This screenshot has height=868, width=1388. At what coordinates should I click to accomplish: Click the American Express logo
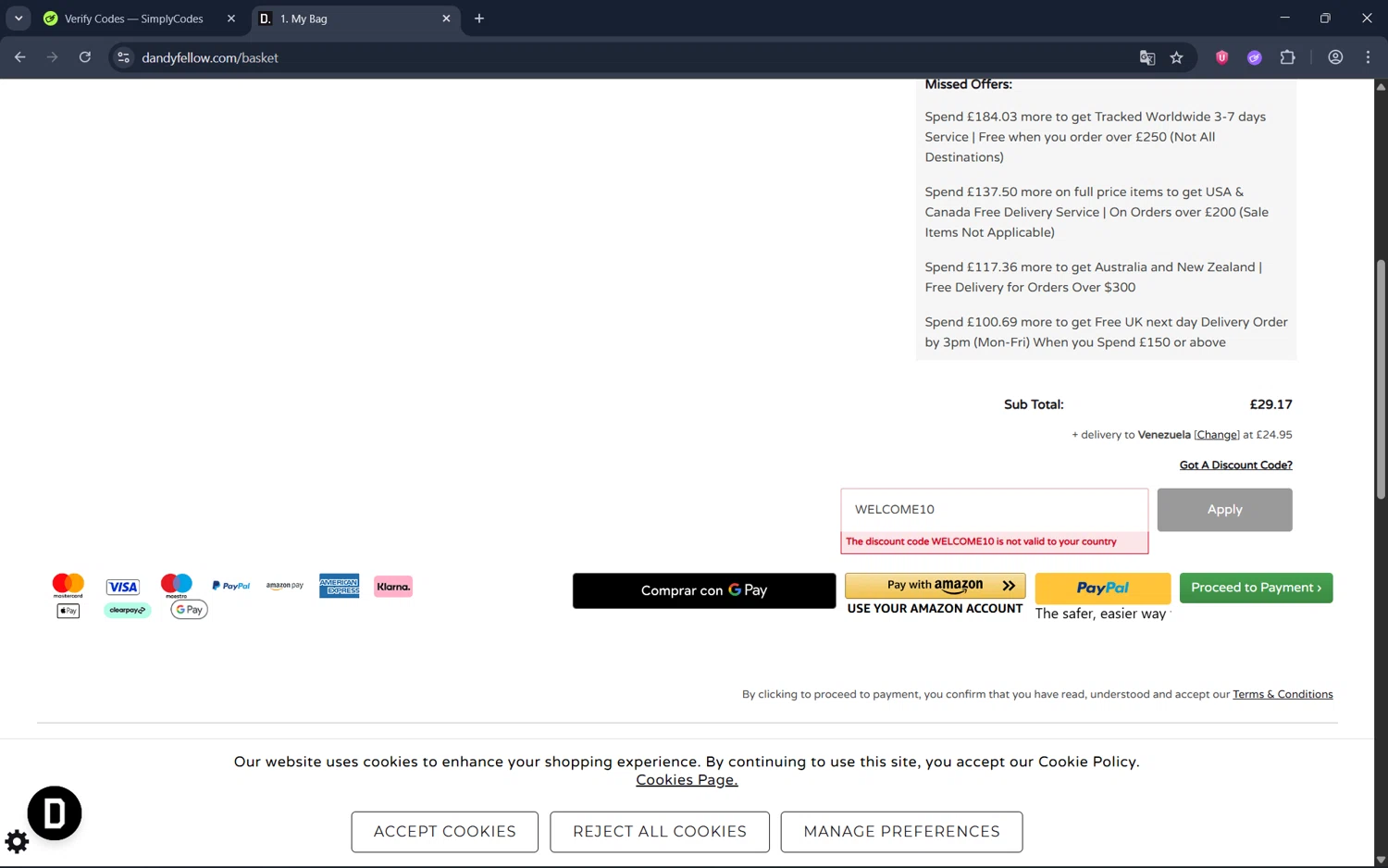(340, 586)
